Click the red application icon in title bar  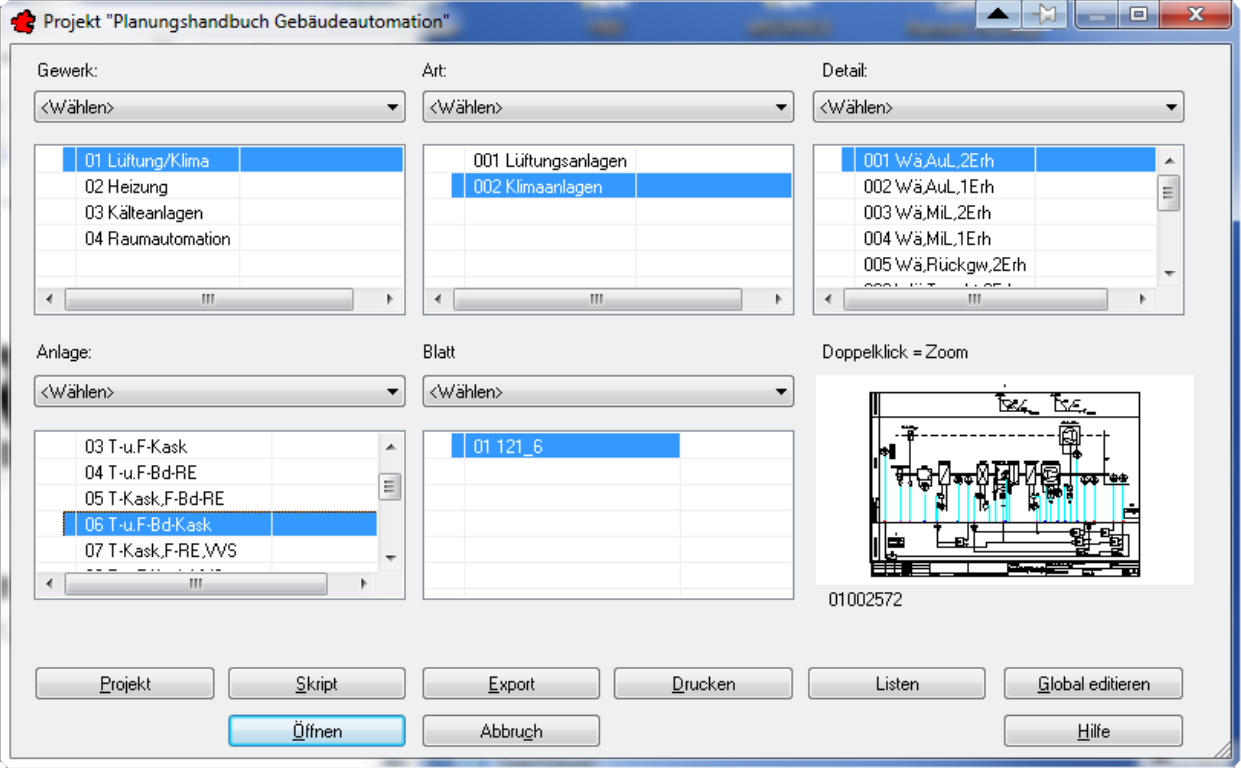pos(21,21)
